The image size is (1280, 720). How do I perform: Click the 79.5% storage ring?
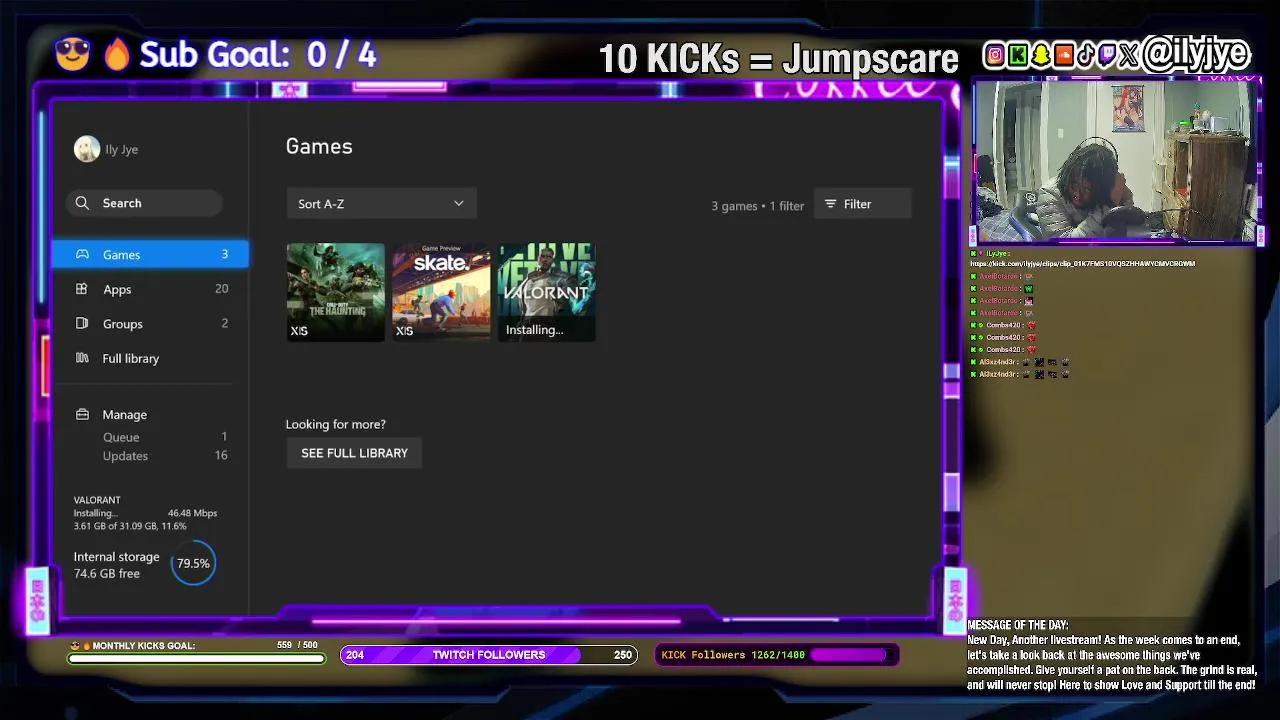(193, 564)
